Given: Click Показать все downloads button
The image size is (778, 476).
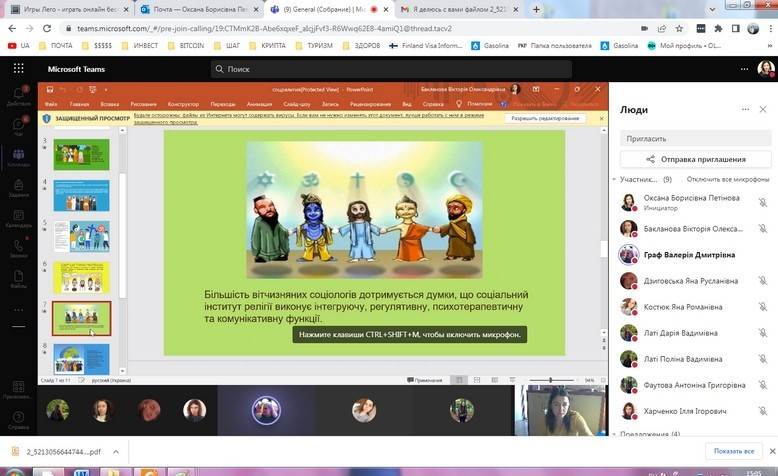Looking at the screenshot, I should point(734,451).
